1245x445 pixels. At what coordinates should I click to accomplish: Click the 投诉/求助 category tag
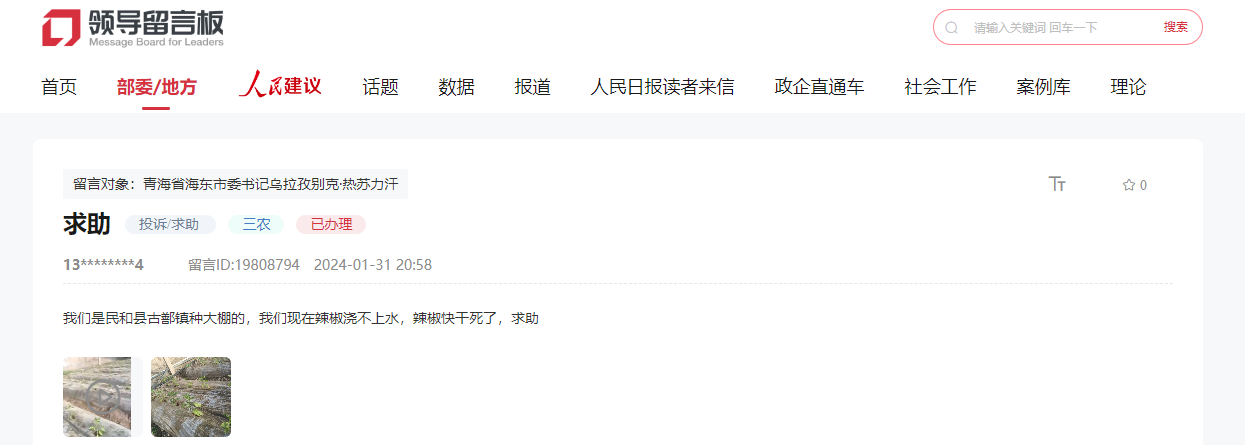[169, 224]
